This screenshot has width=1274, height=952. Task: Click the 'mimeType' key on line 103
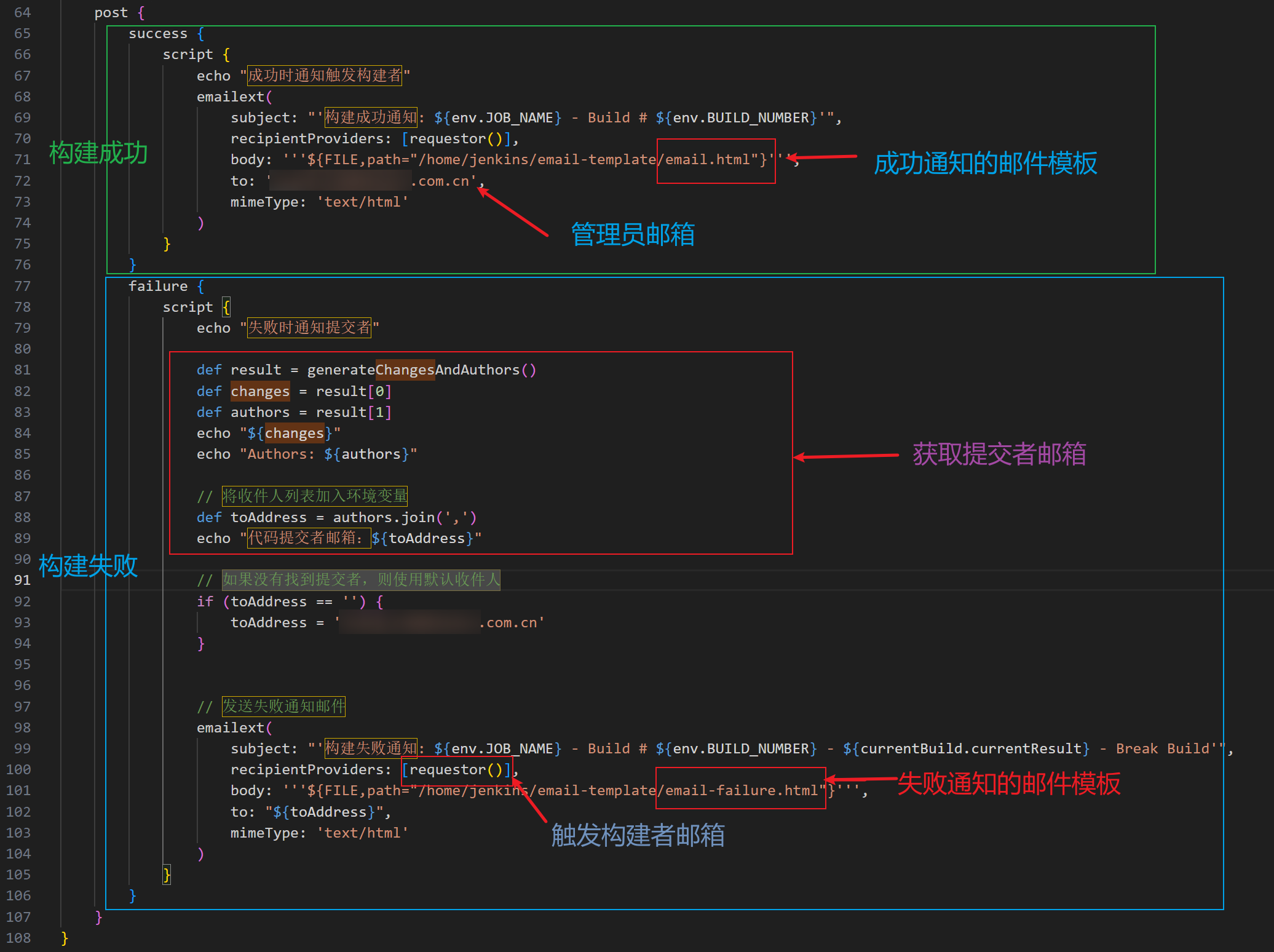click(264, 833)
